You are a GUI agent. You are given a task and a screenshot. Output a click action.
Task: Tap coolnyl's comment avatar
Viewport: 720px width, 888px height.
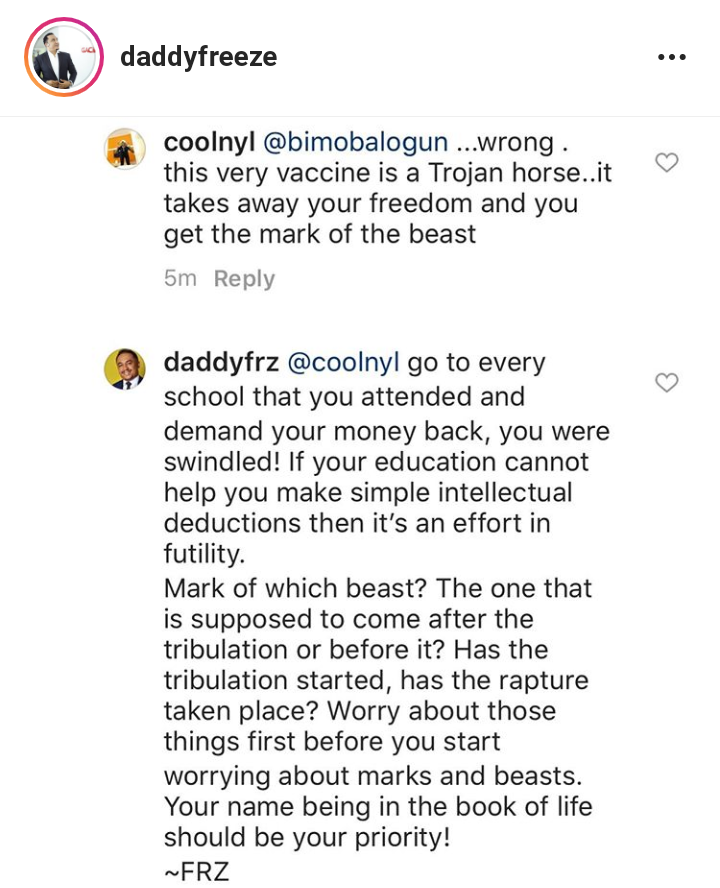[x=126, y=150]
